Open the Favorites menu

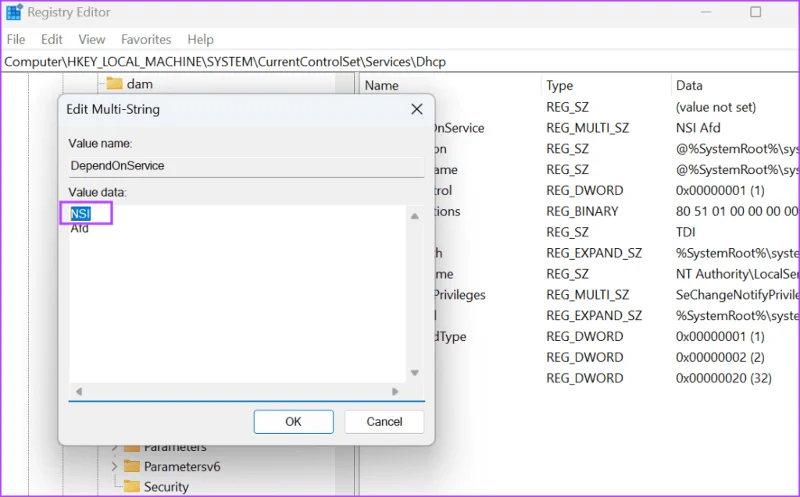(146, 39)
